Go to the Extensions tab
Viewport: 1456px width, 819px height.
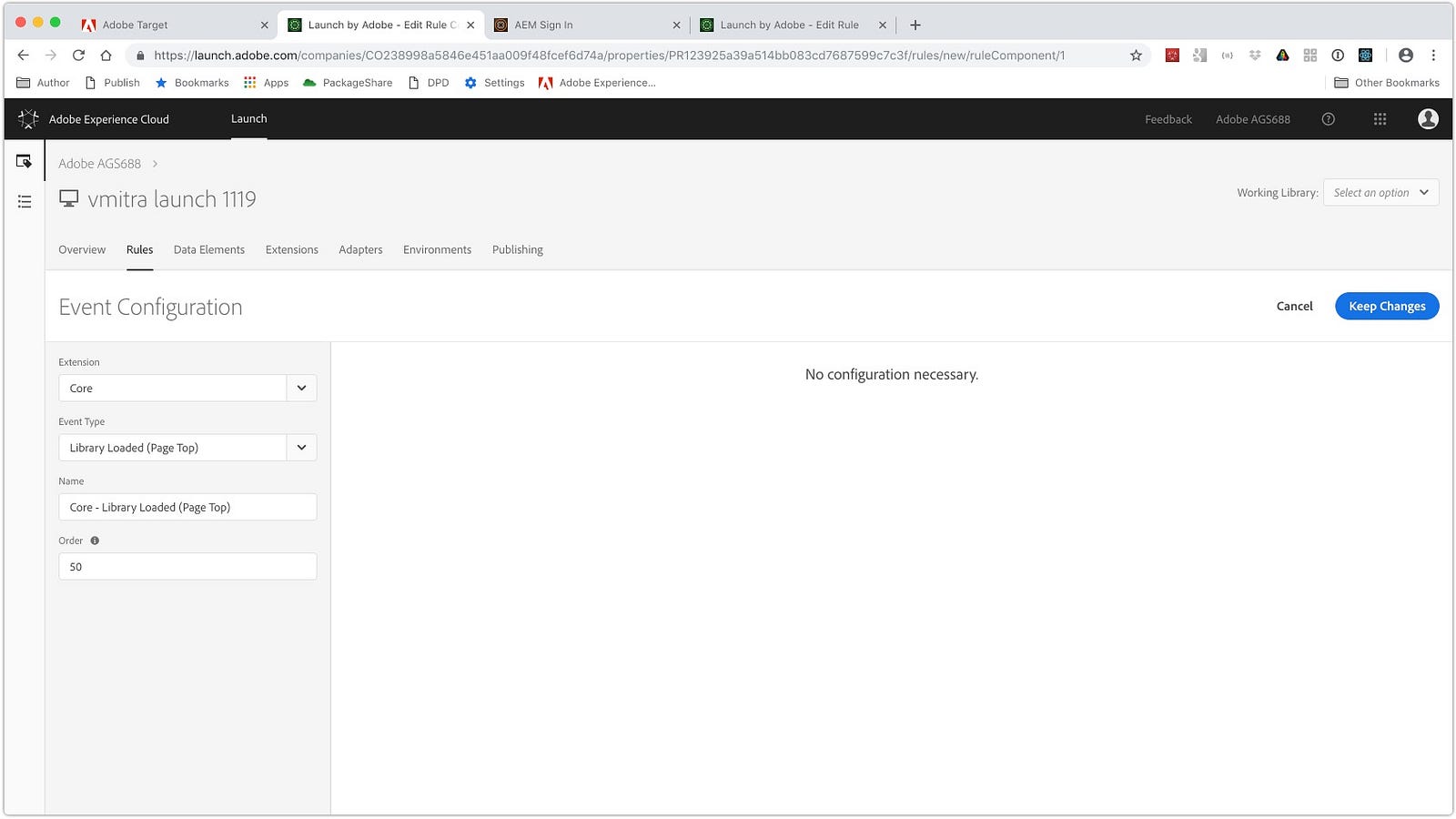coord(292,249)
